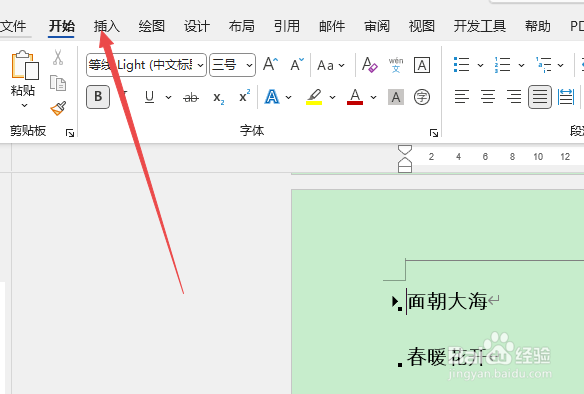The image size is (584, 394).
Task: Switch to the 视图 View tab
Action: pos(422,26)
